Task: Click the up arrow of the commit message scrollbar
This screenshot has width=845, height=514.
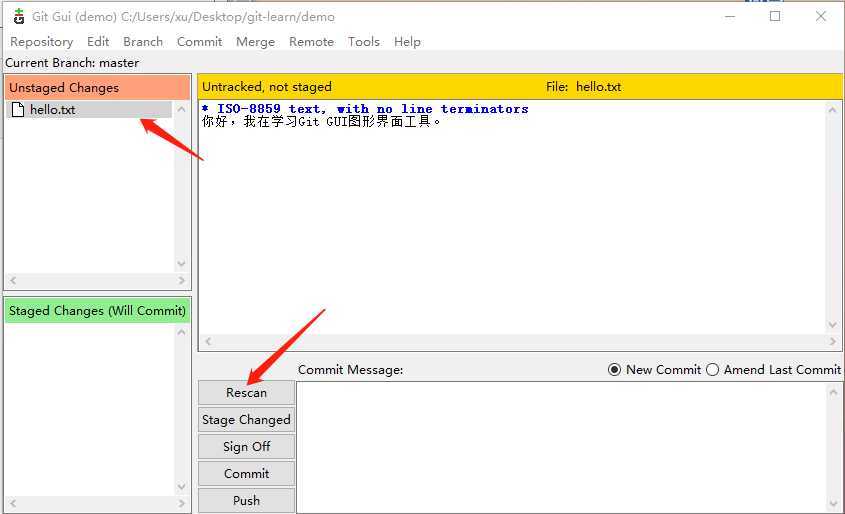Action: [x=833, y=392]
